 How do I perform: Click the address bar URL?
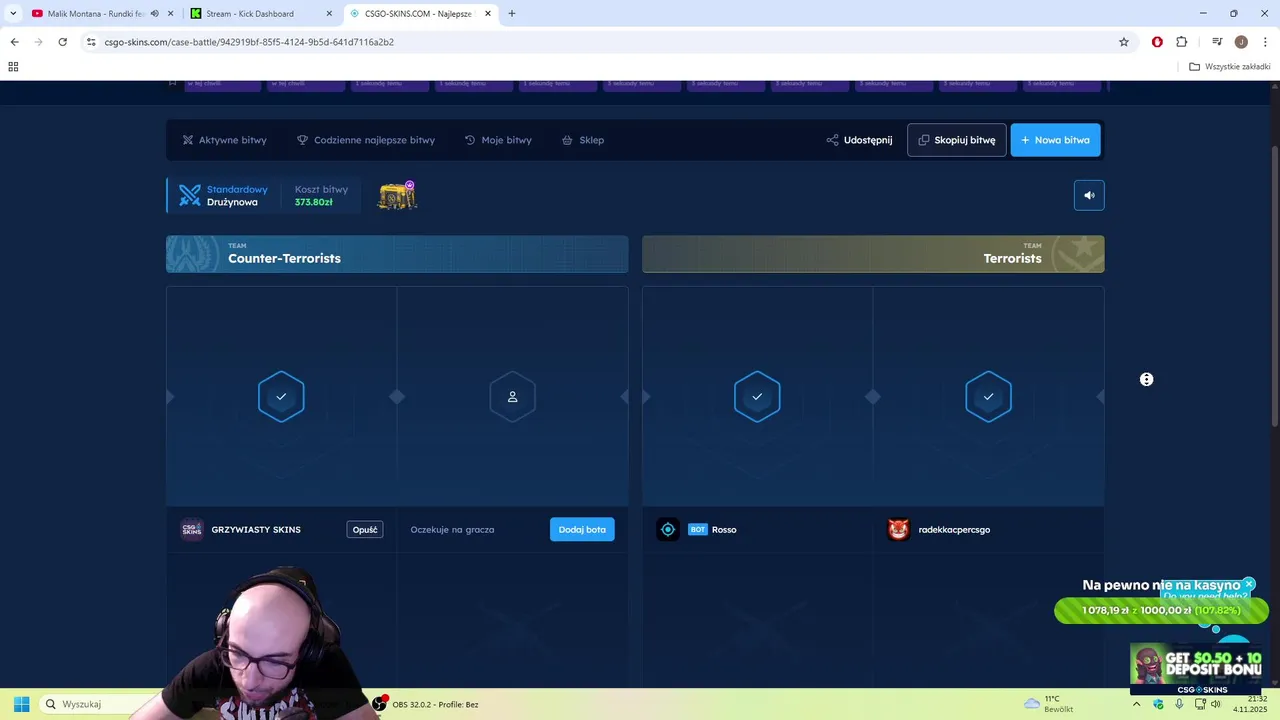[249, 42]
